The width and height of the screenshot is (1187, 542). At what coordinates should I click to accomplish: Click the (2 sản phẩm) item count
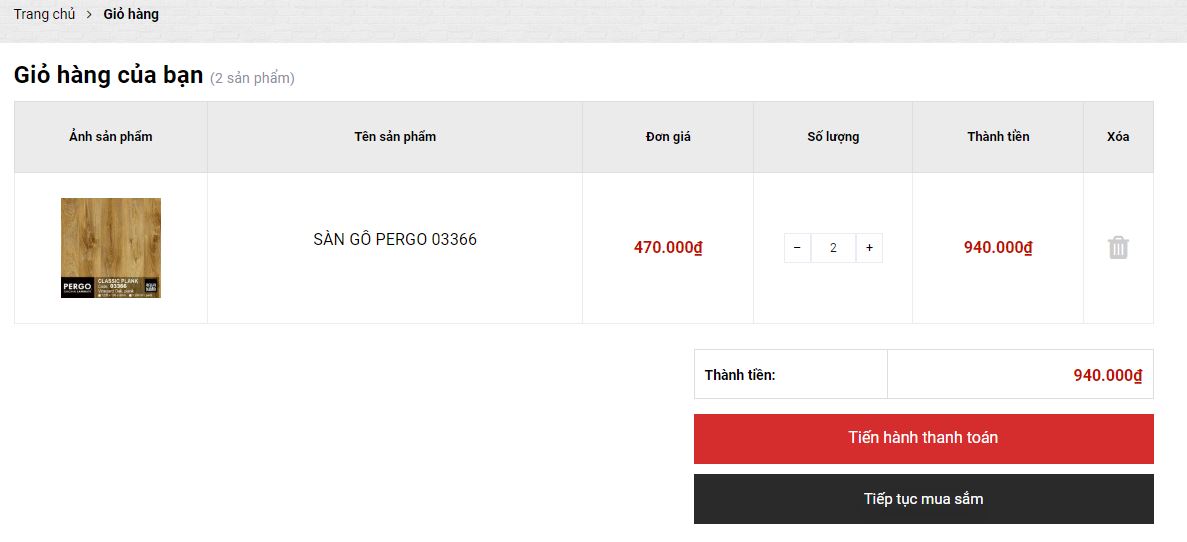[252, 79]
